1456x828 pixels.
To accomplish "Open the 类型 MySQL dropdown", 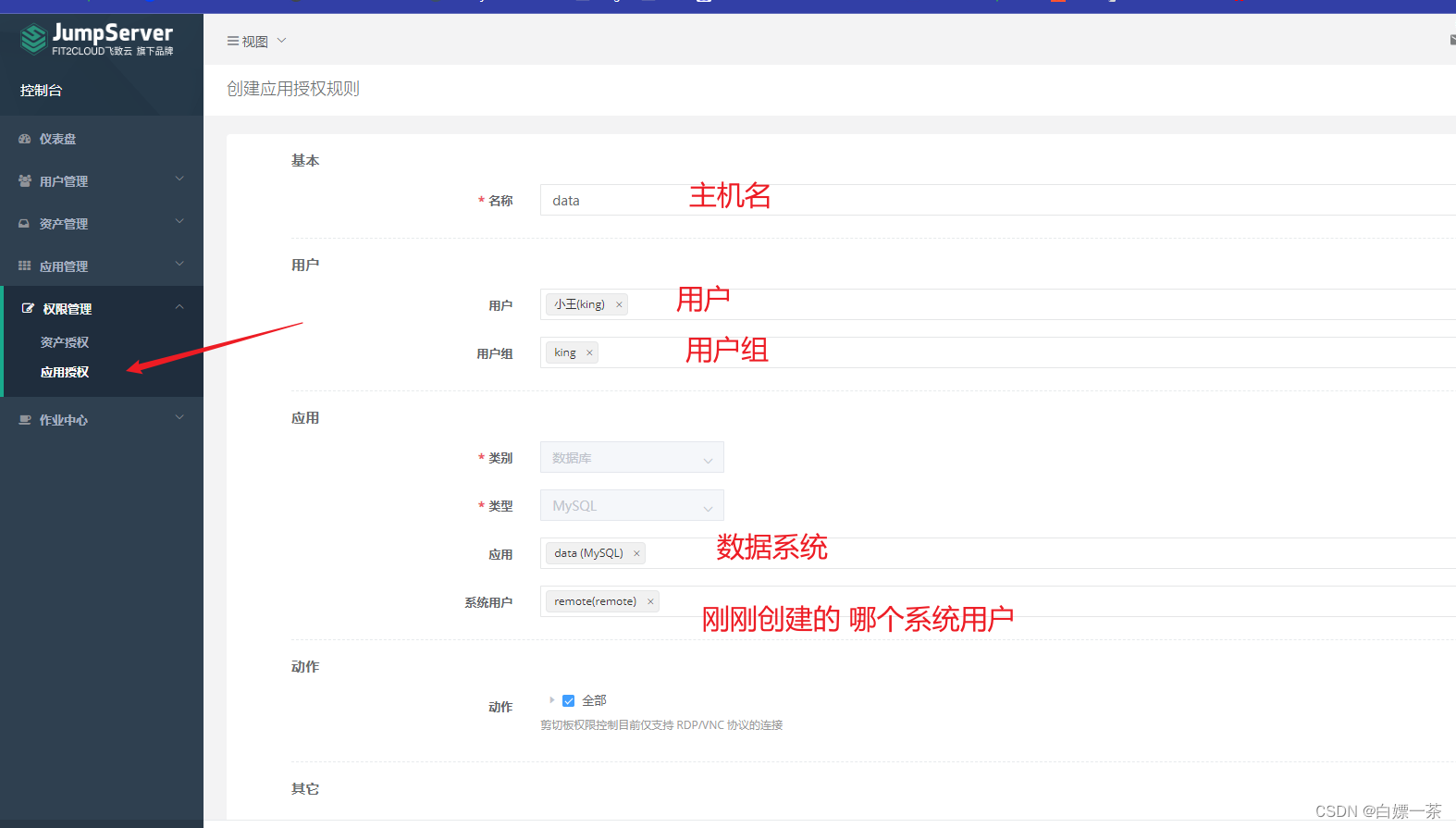I will 632,505.
